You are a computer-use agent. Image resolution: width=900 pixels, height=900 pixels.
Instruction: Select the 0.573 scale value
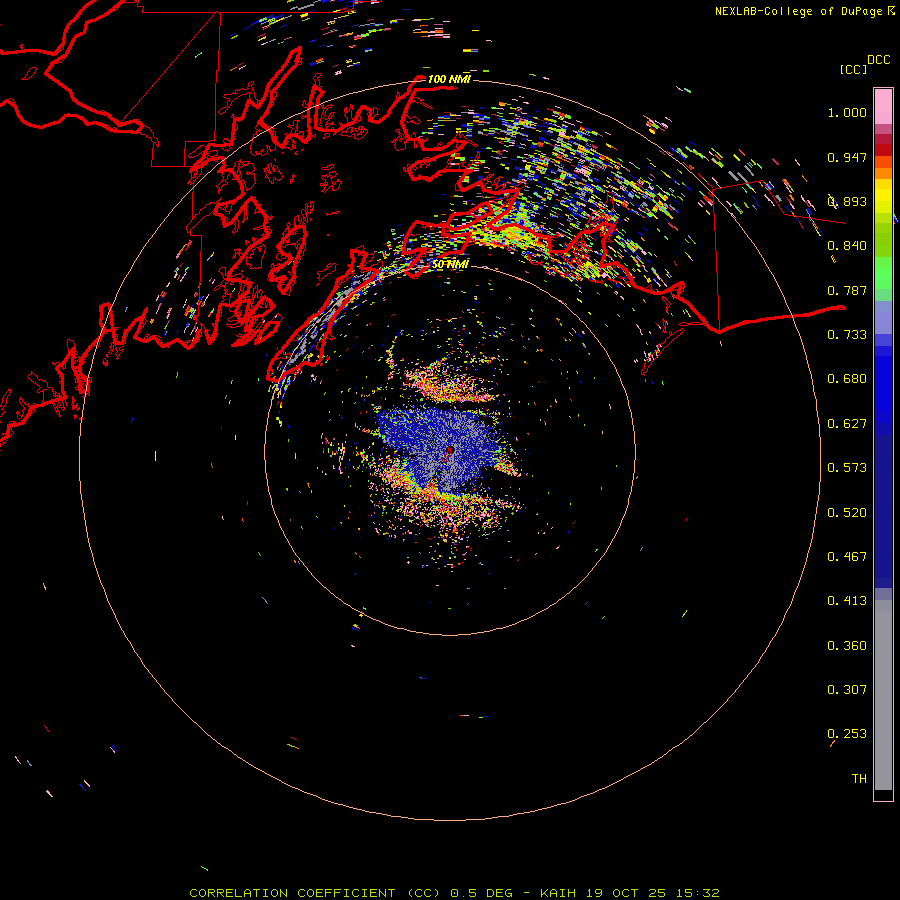point(847,468)
